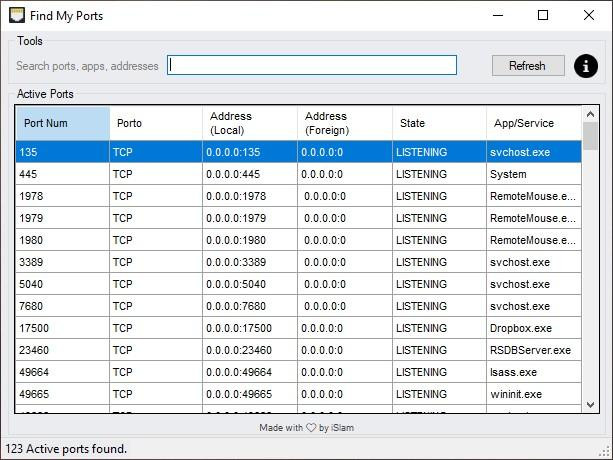Click foreign address in port 49664 row
Viewport: 613px width, 460px height.
click(x=345, y=372)
